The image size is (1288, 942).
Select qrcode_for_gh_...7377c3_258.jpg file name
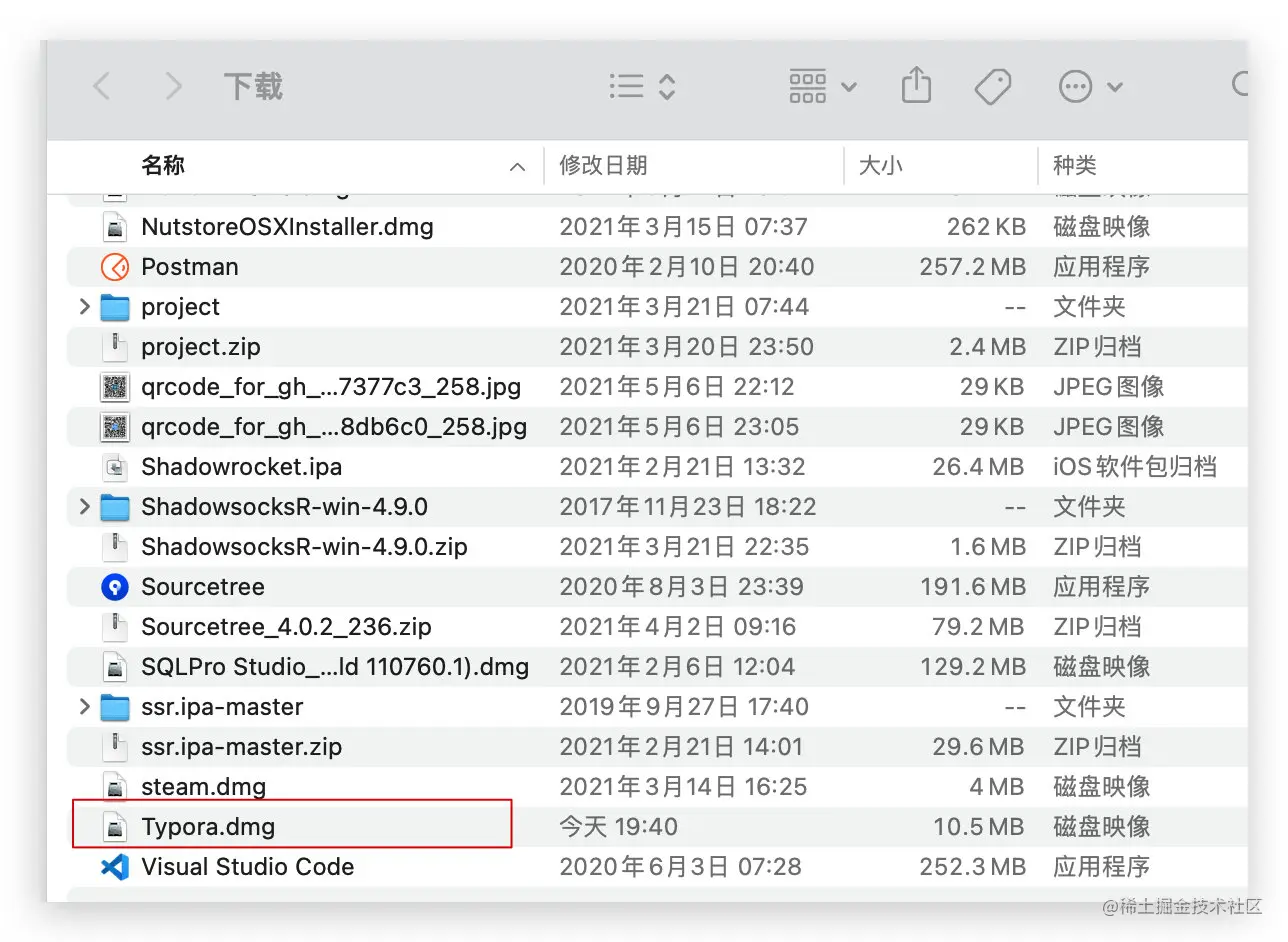(x=331, y=388)
